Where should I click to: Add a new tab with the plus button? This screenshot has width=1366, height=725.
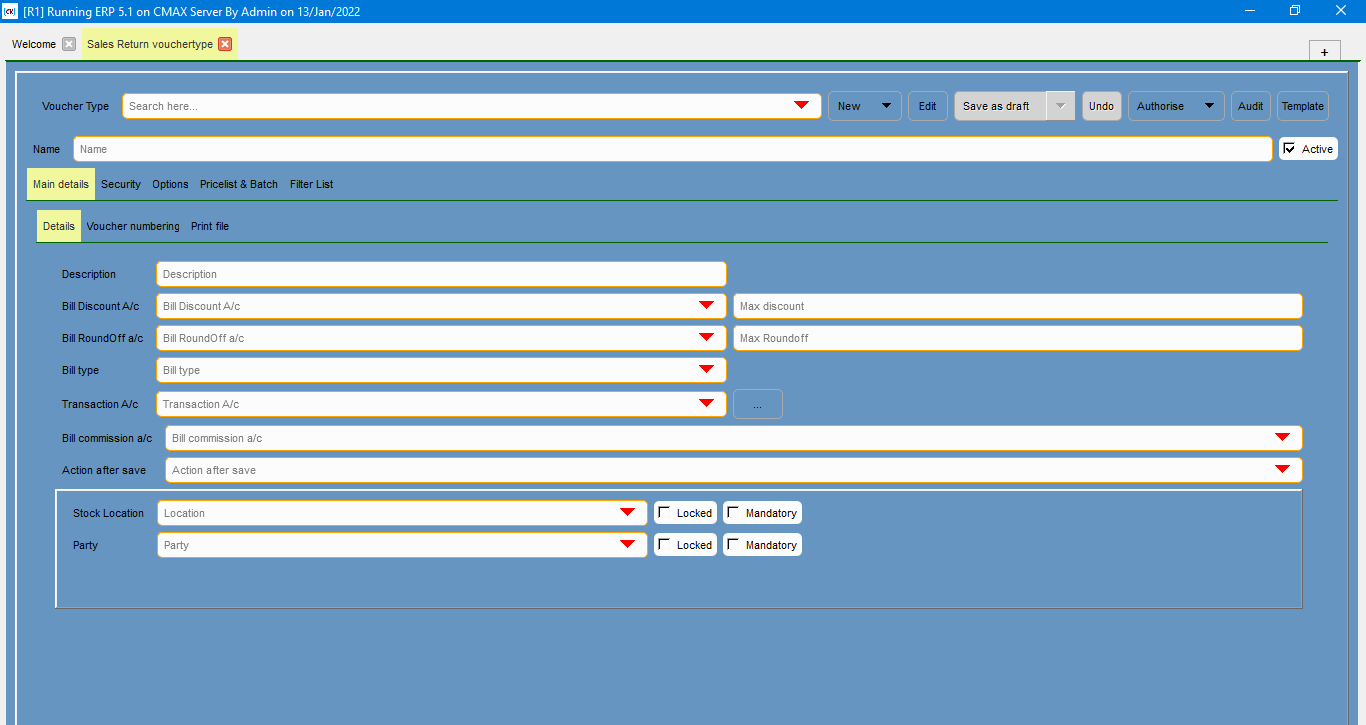(1324, 52)
